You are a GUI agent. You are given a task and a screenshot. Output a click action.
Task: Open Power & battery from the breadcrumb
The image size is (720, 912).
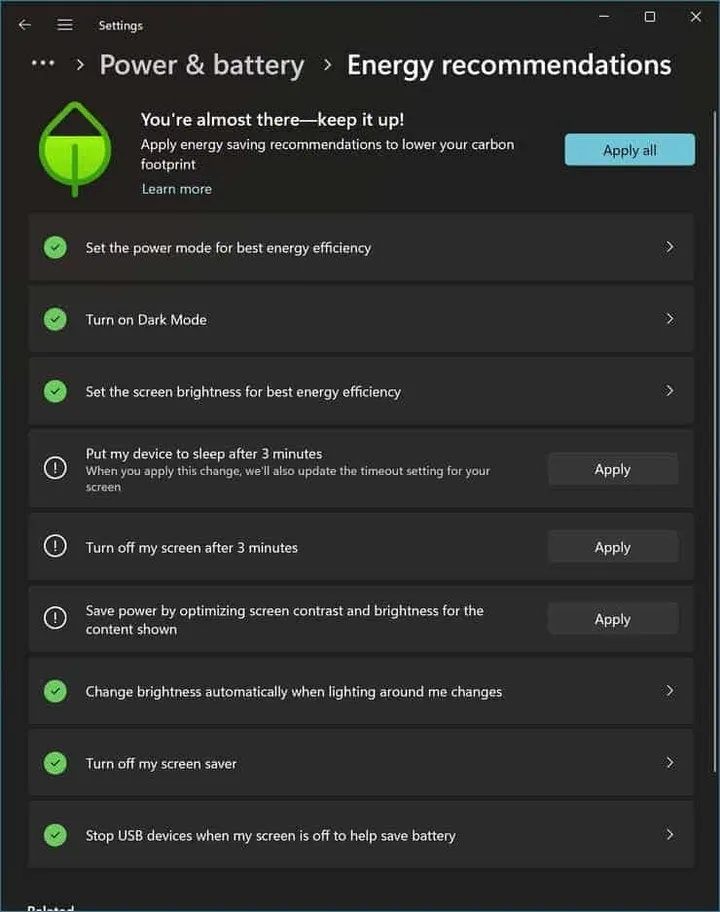[x=202, y=64]
